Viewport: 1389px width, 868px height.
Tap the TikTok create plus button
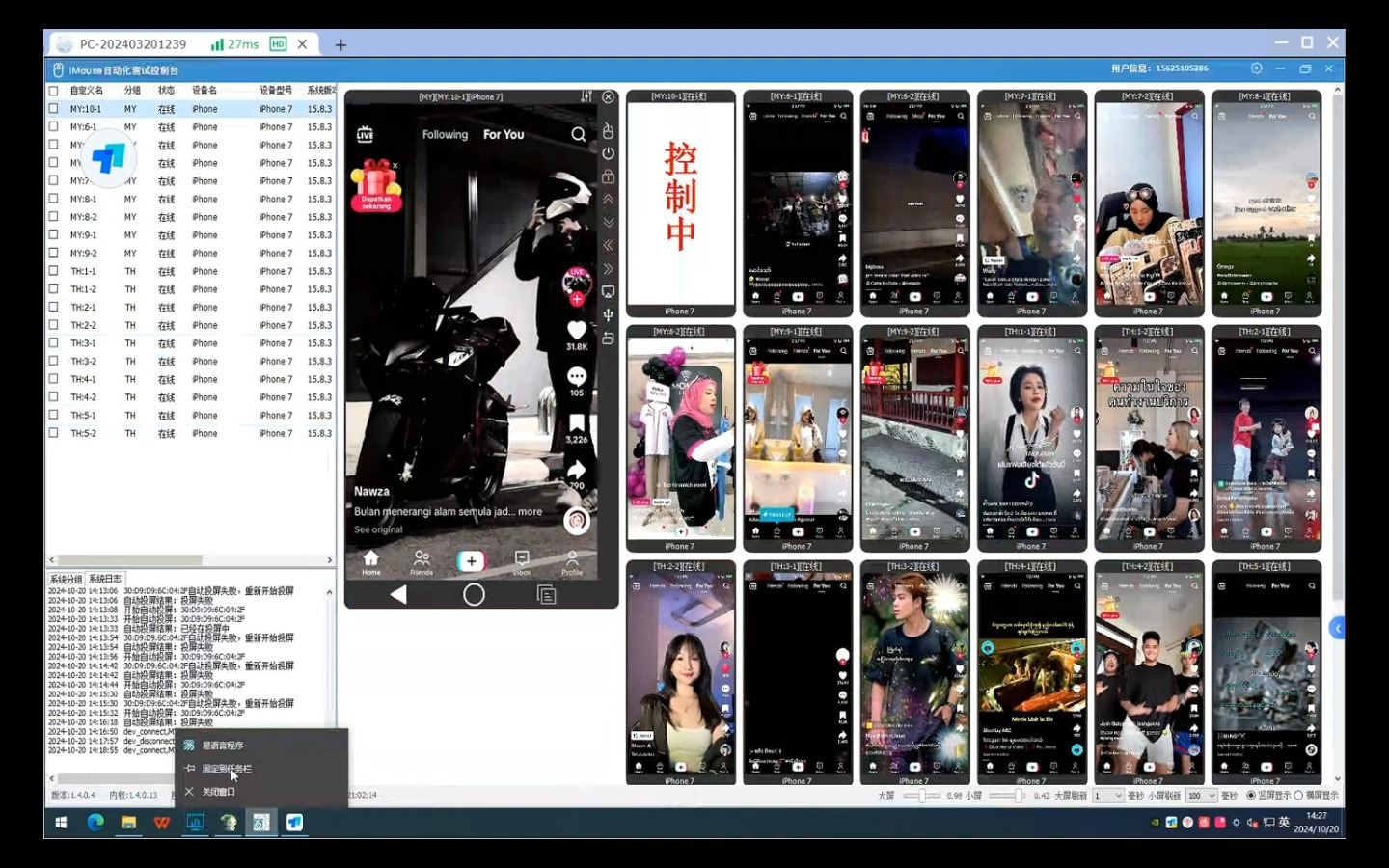coord(472,561)
